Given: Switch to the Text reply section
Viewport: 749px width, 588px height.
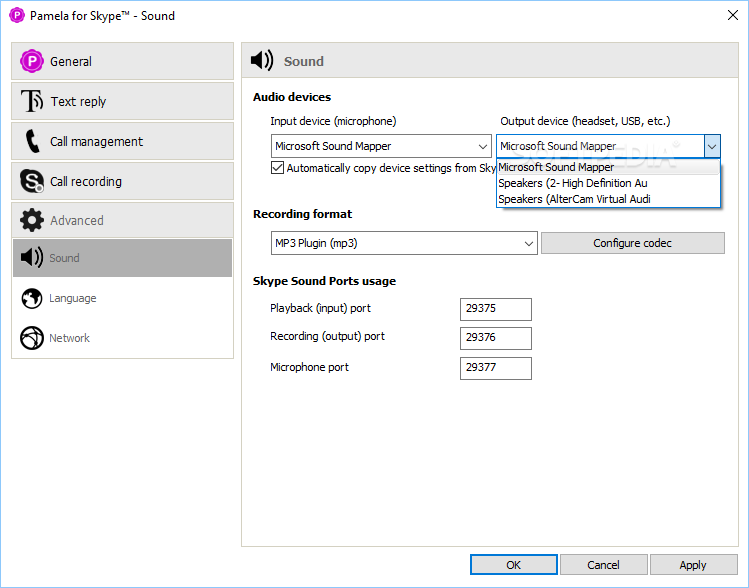Looking at the screenshot, I should pos(123,101).
